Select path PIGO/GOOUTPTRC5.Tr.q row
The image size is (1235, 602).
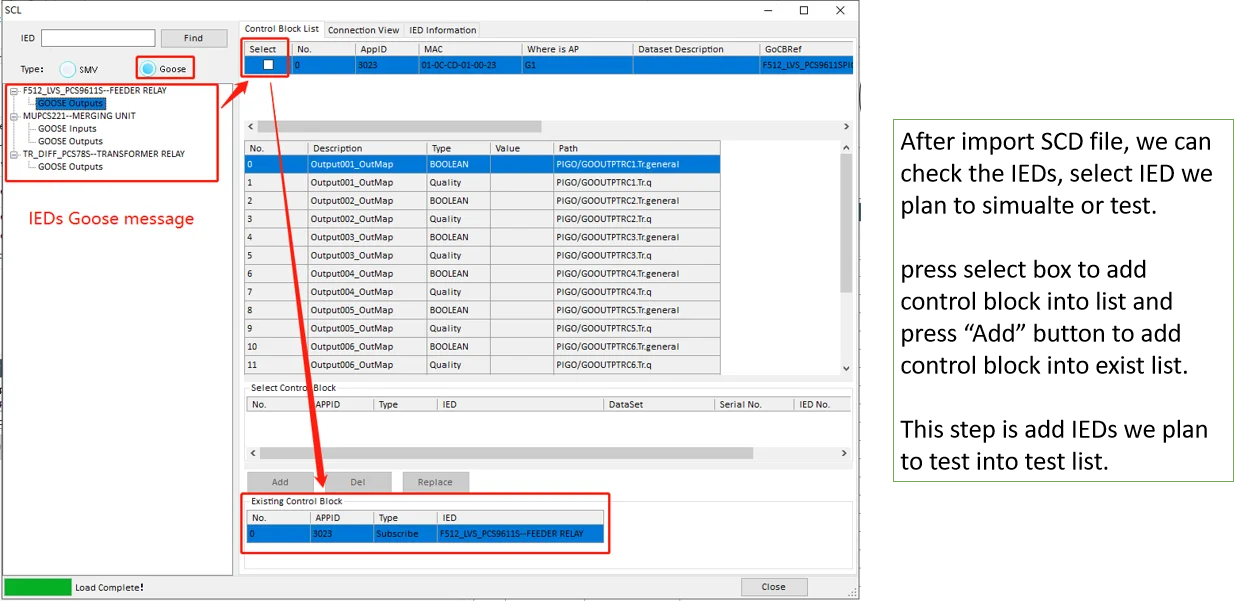(x=482, y=329)
